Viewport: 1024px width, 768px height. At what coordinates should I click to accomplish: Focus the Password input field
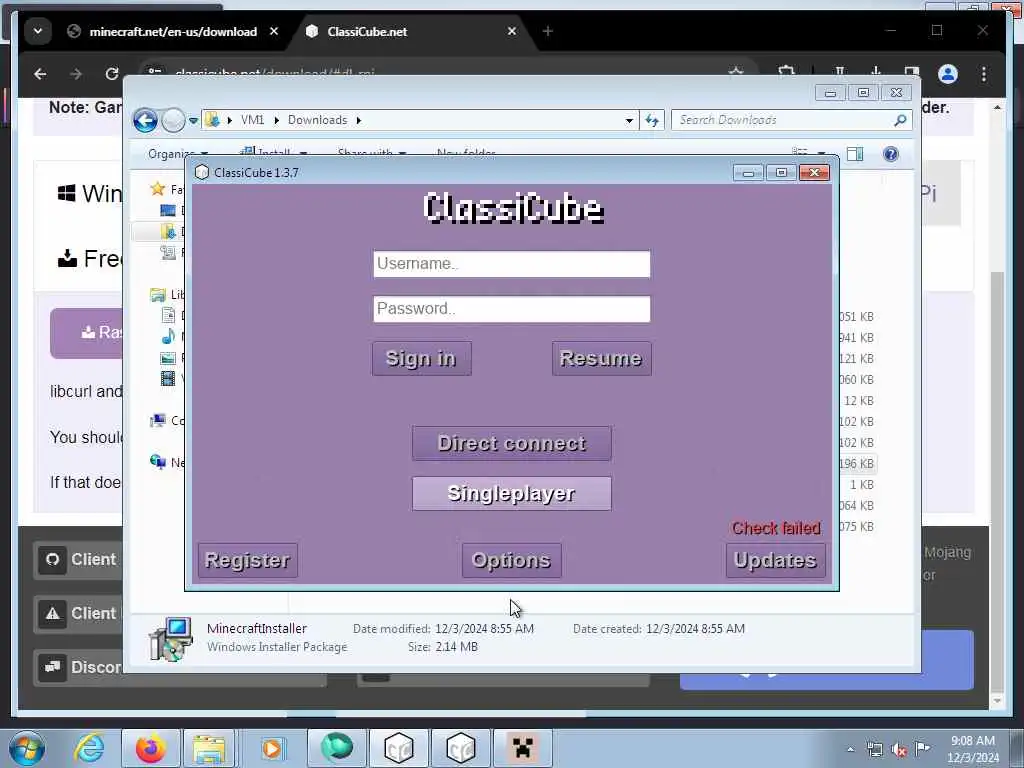tap(511, 309)
